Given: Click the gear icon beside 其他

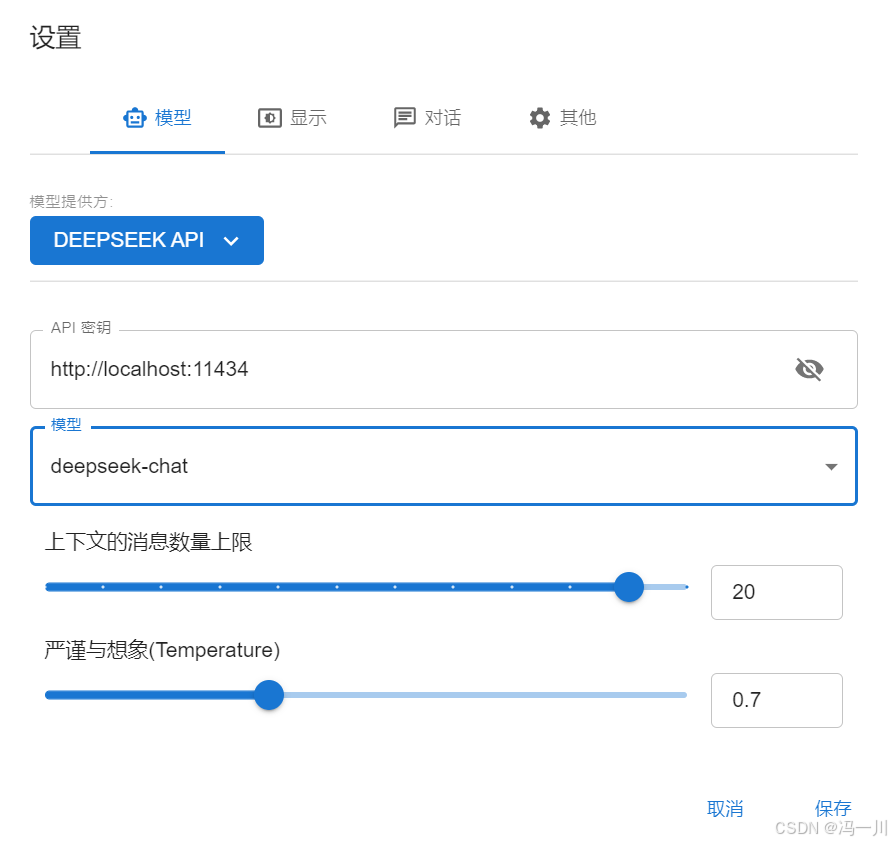Looking at the screenshot, I should [540, 118].
